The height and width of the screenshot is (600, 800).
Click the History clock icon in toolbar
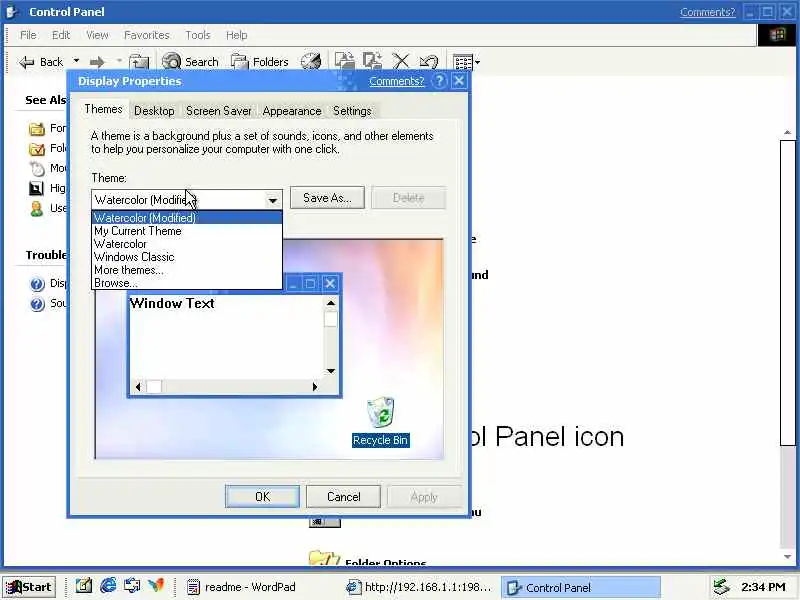coord(311,62)
